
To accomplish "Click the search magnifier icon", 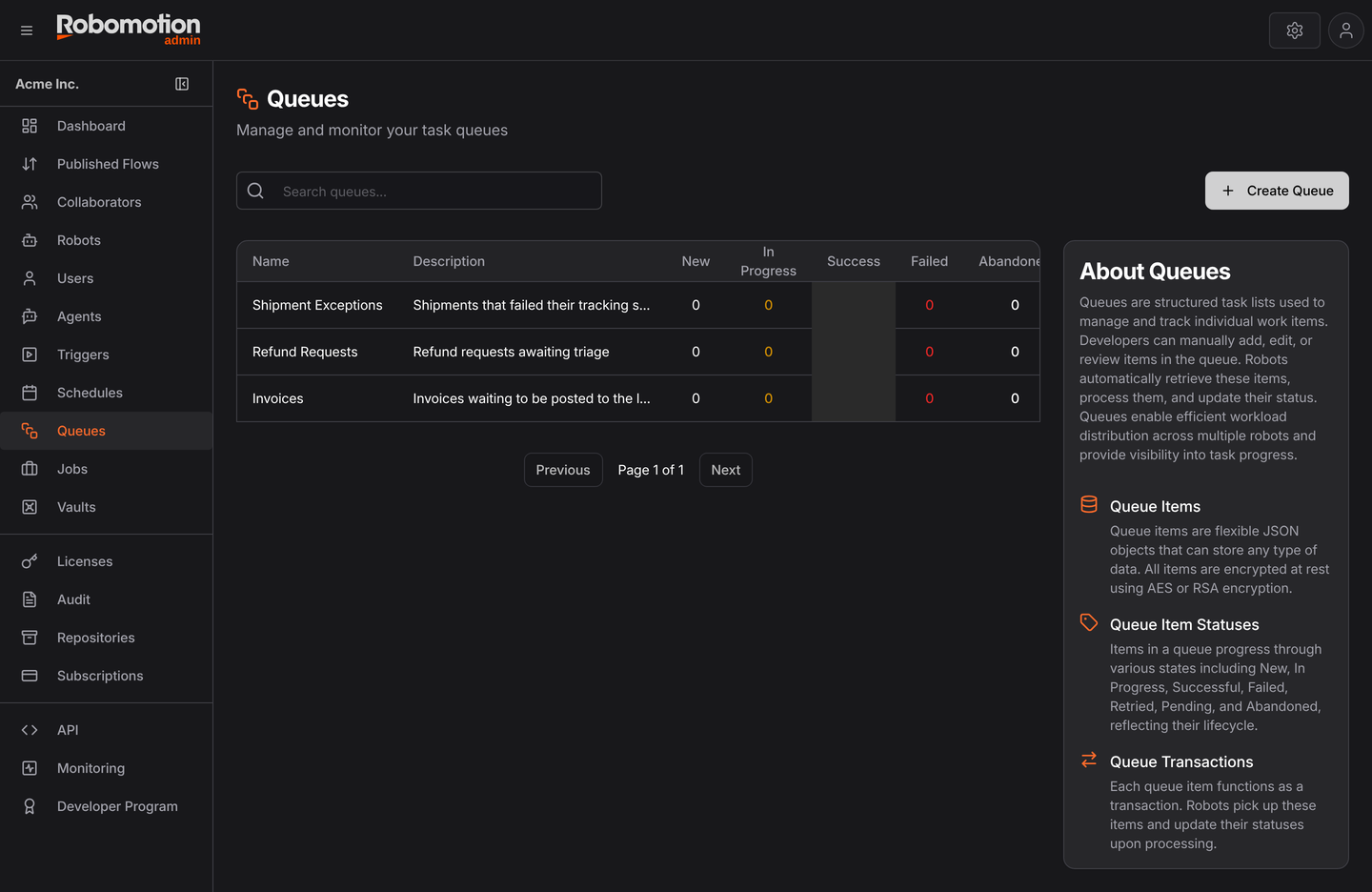I will [x=255, y=191].
